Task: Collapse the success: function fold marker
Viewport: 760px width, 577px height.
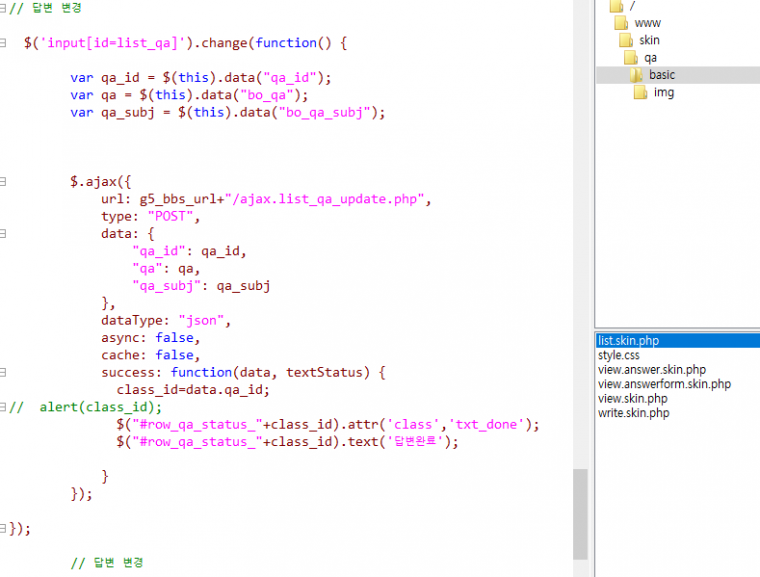Action: [x=4, y=372]
